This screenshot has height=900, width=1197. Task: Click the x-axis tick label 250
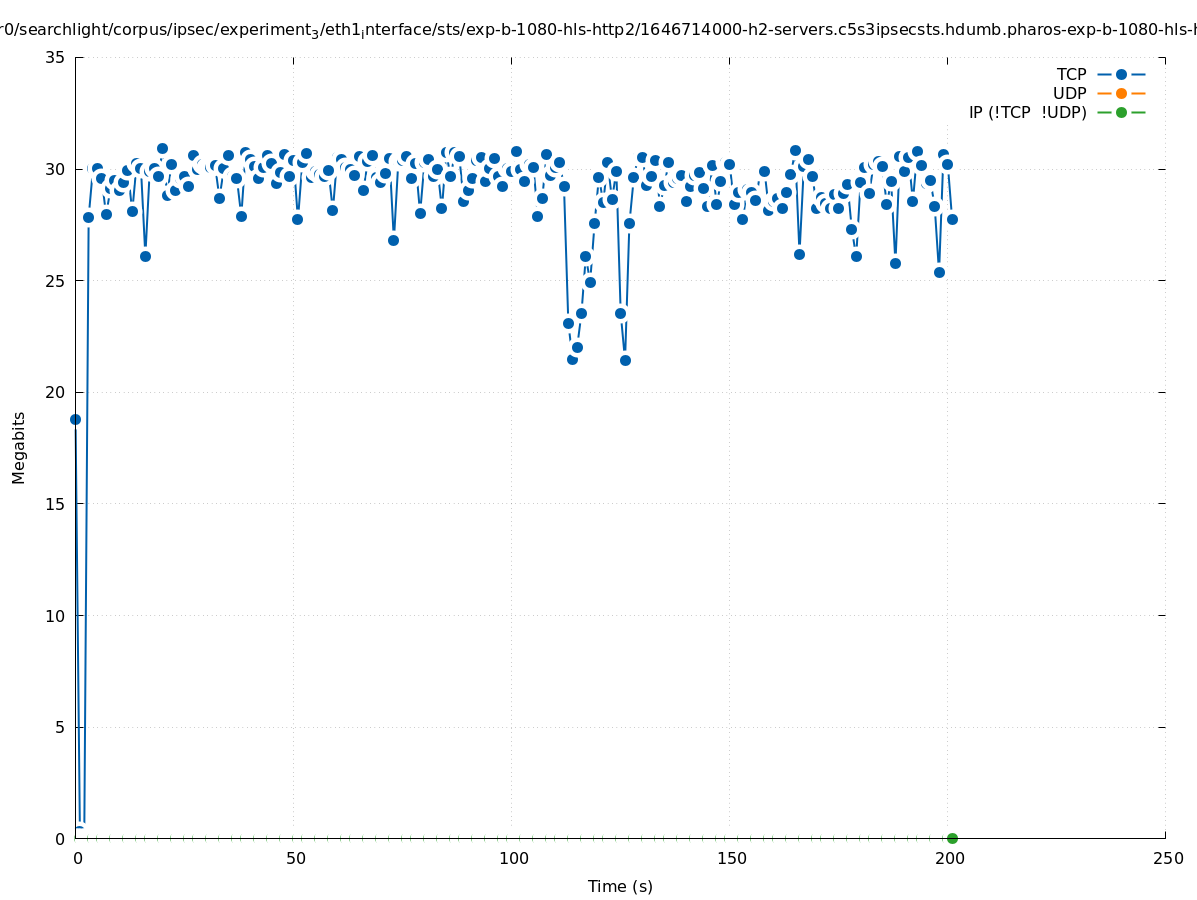[1166, 859]
